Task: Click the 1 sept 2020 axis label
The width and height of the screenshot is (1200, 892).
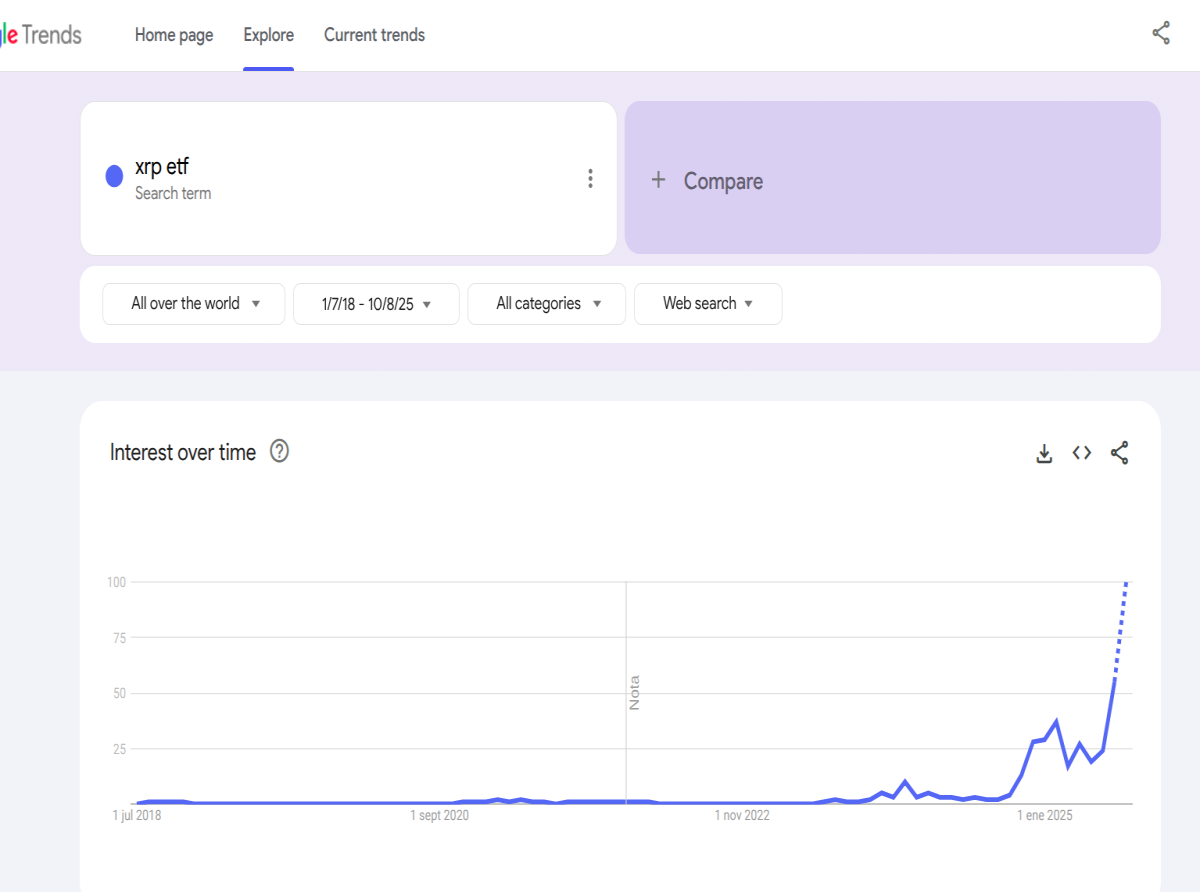Action: click(x=440, y=816)
